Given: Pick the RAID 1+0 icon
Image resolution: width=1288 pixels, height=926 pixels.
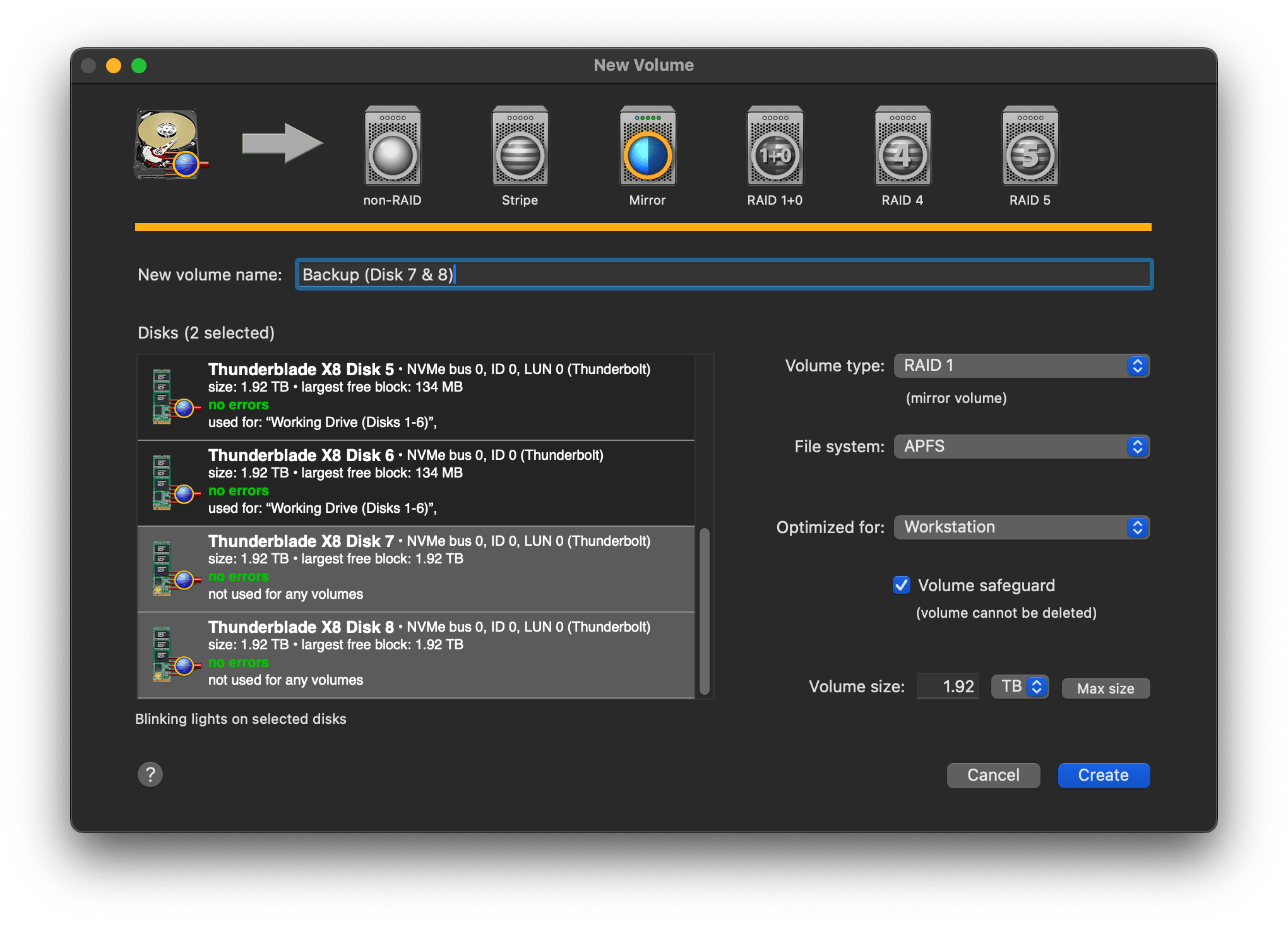Looking at the screenshot, I should point(775,147).
